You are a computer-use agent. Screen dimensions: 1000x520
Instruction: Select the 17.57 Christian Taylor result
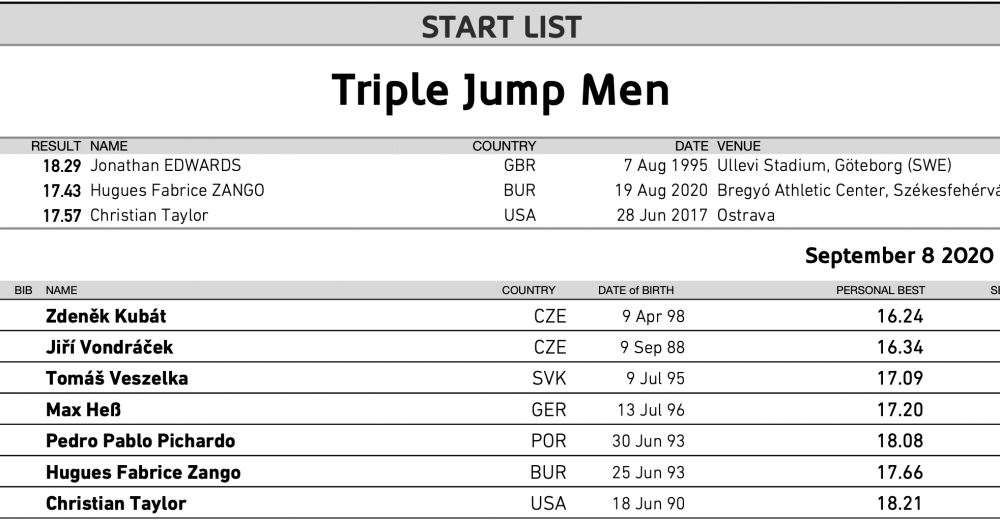click(x=62, y=216)
